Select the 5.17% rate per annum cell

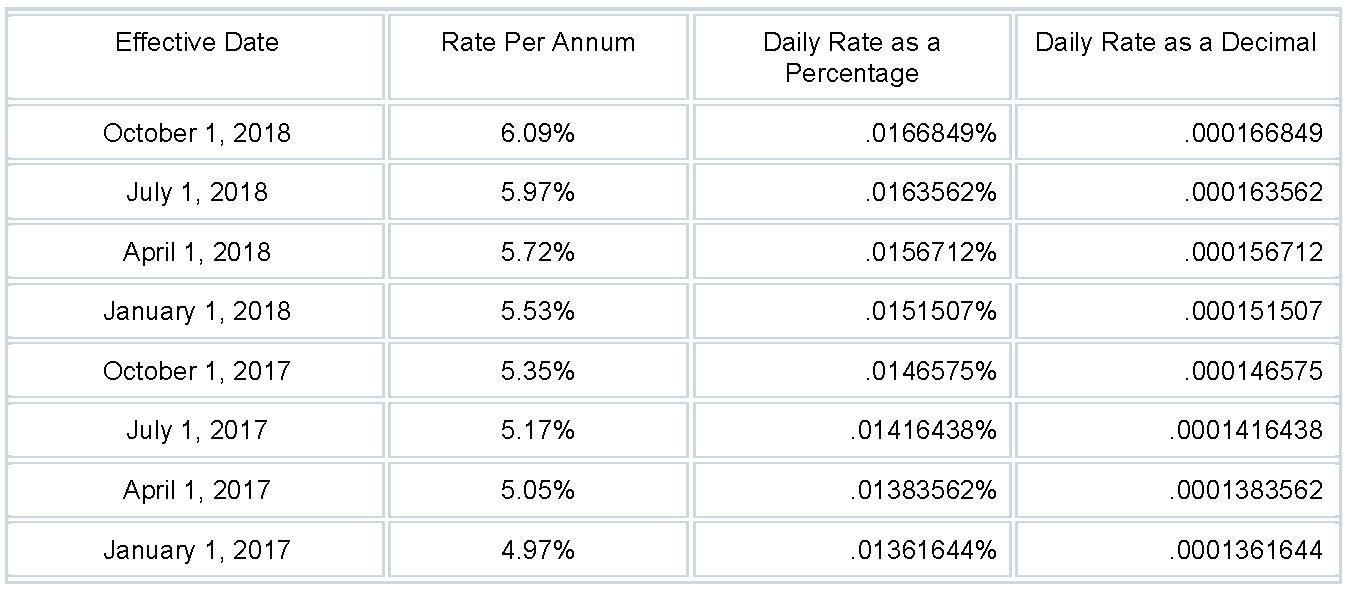[538, 430]
